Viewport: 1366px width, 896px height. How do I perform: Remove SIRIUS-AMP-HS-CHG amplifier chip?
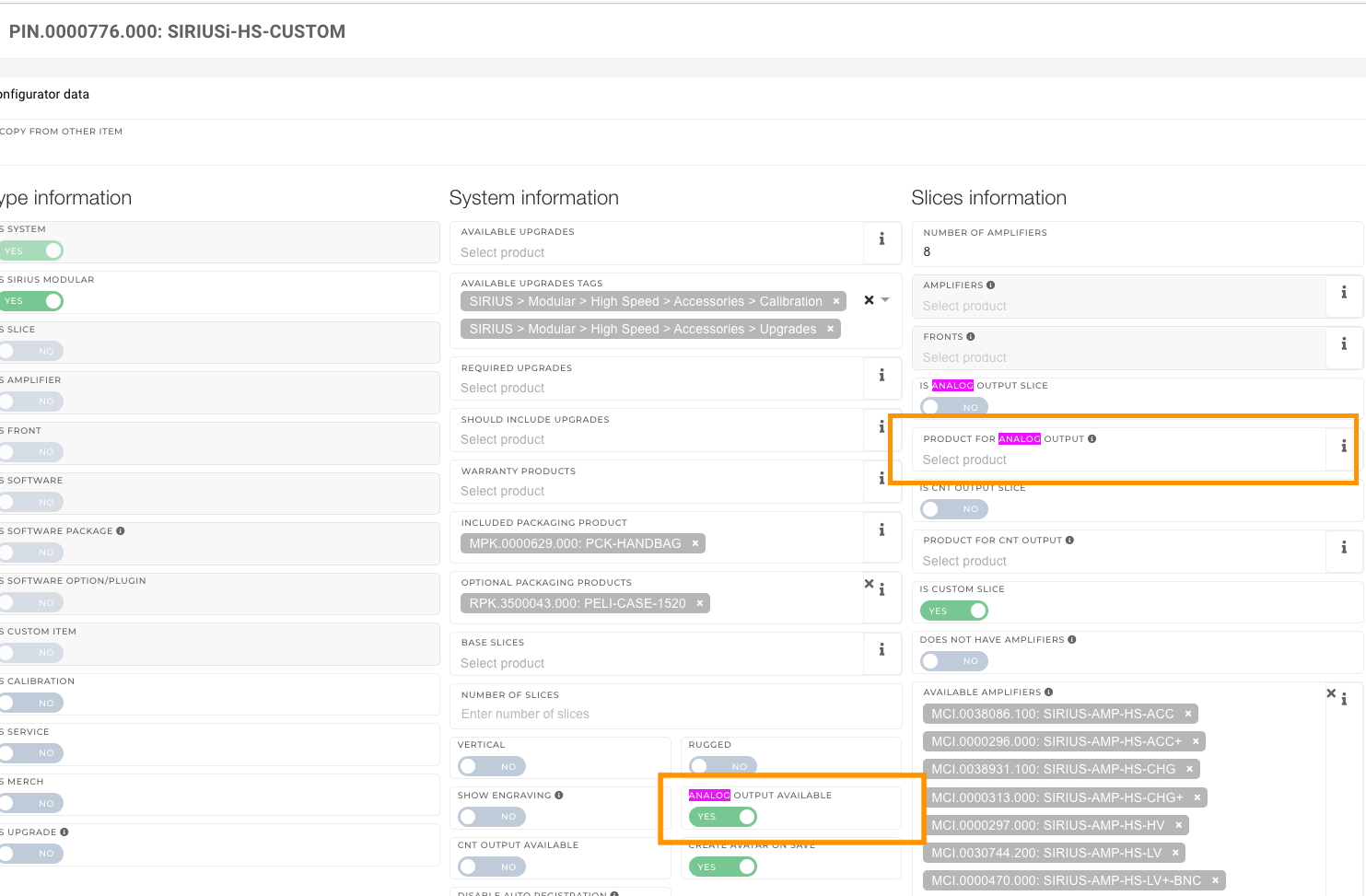[1189, 769]
